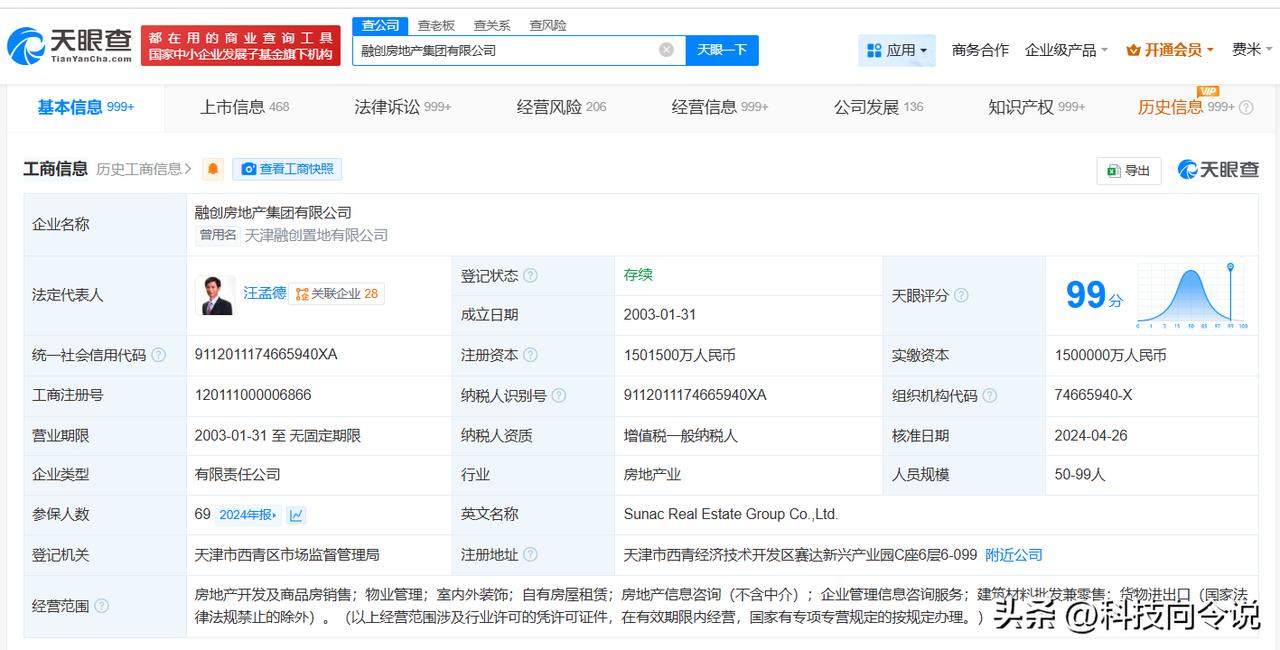Switch to the 查关系 search tab

click(x=492, y=25)
